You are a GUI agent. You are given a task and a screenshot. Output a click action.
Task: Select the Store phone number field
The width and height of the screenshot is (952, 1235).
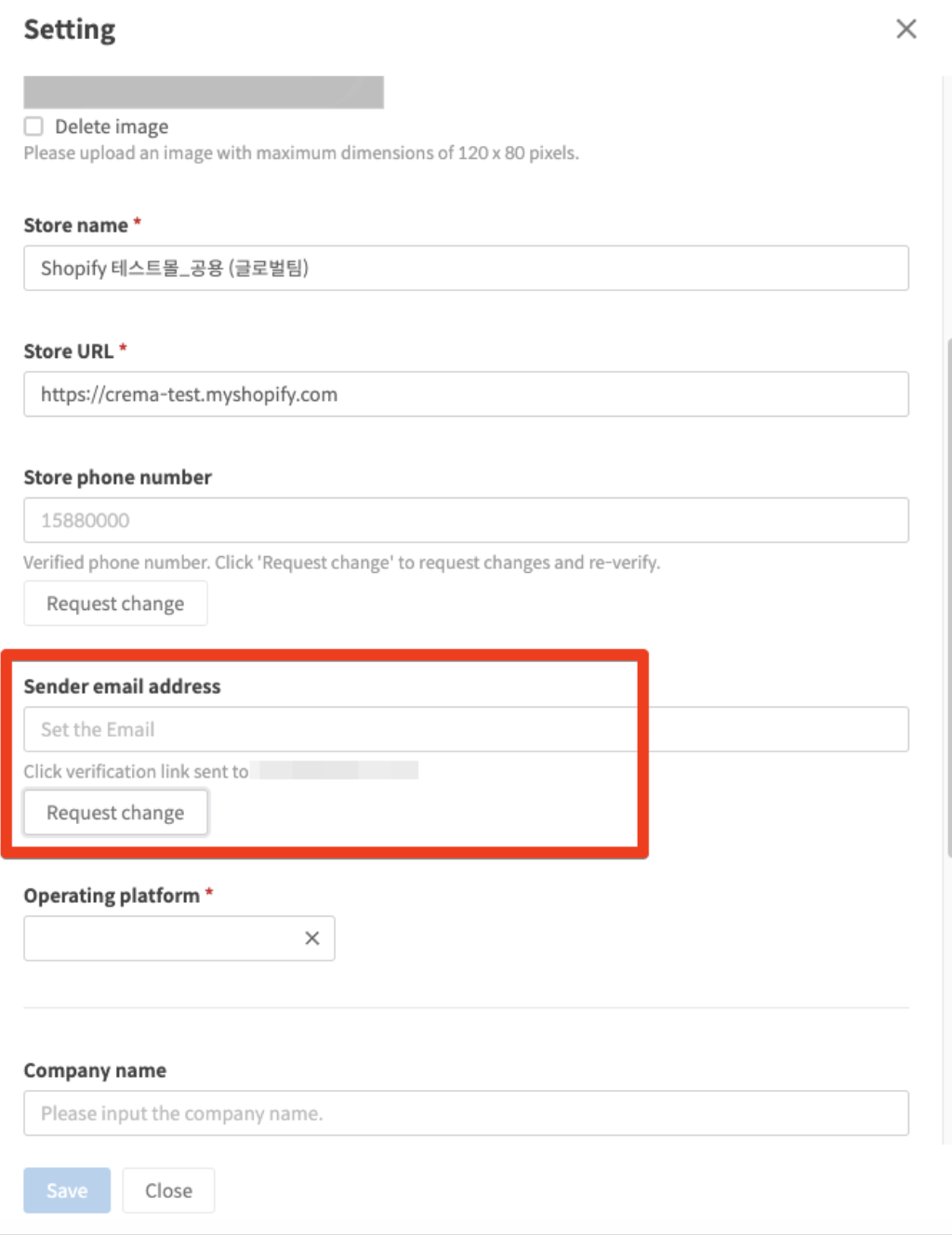click(x=466, y=520)
